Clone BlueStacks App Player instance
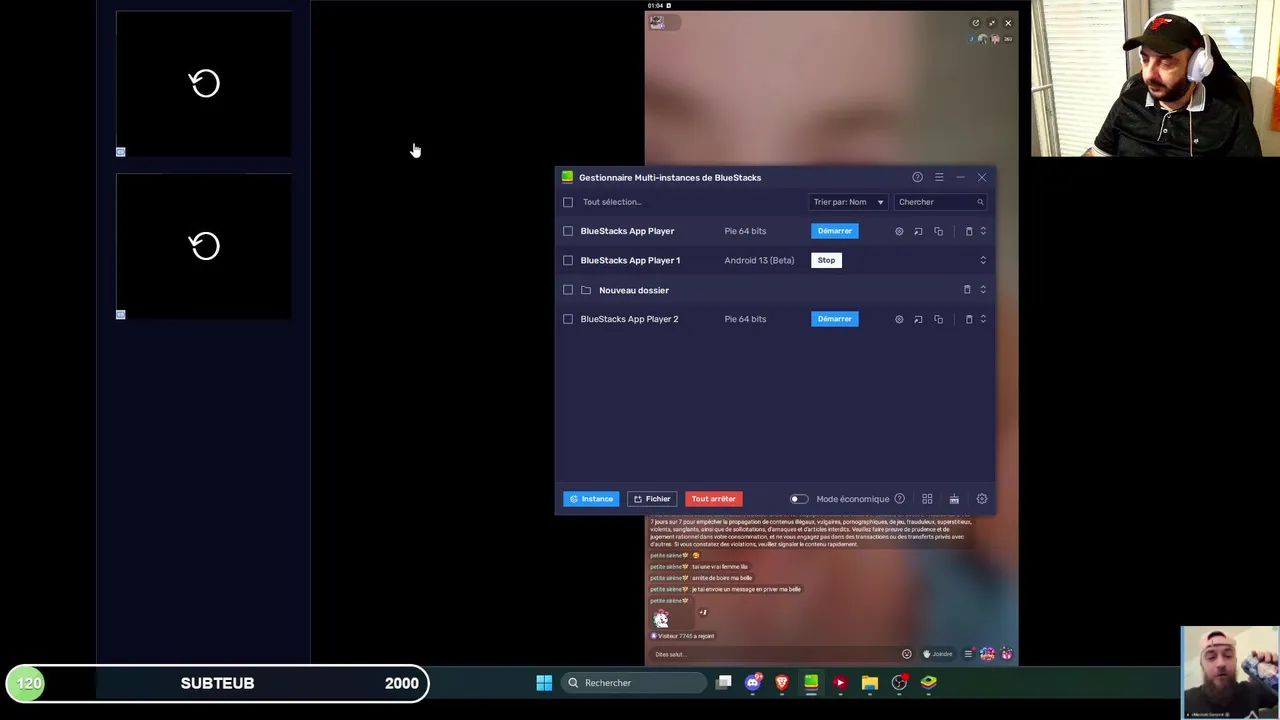 pos(938,231)
